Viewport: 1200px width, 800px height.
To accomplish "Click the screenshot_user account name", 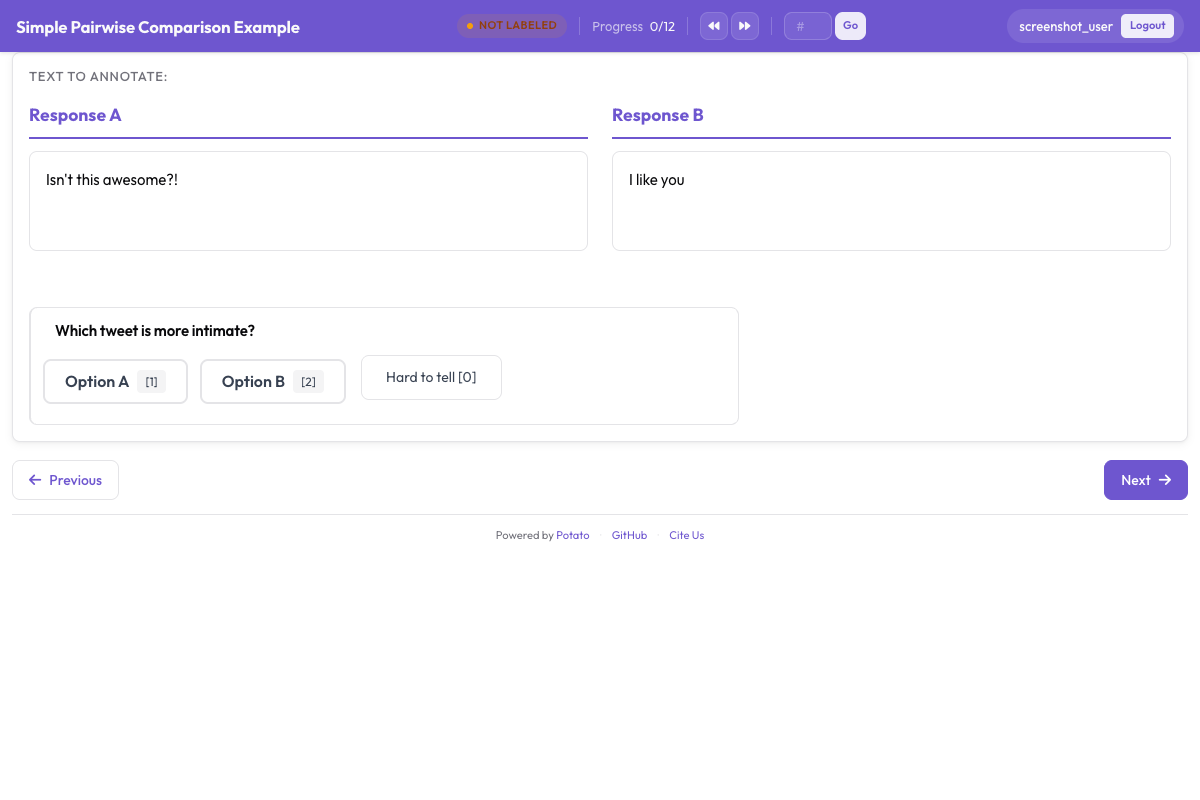I will point(1066,25).
